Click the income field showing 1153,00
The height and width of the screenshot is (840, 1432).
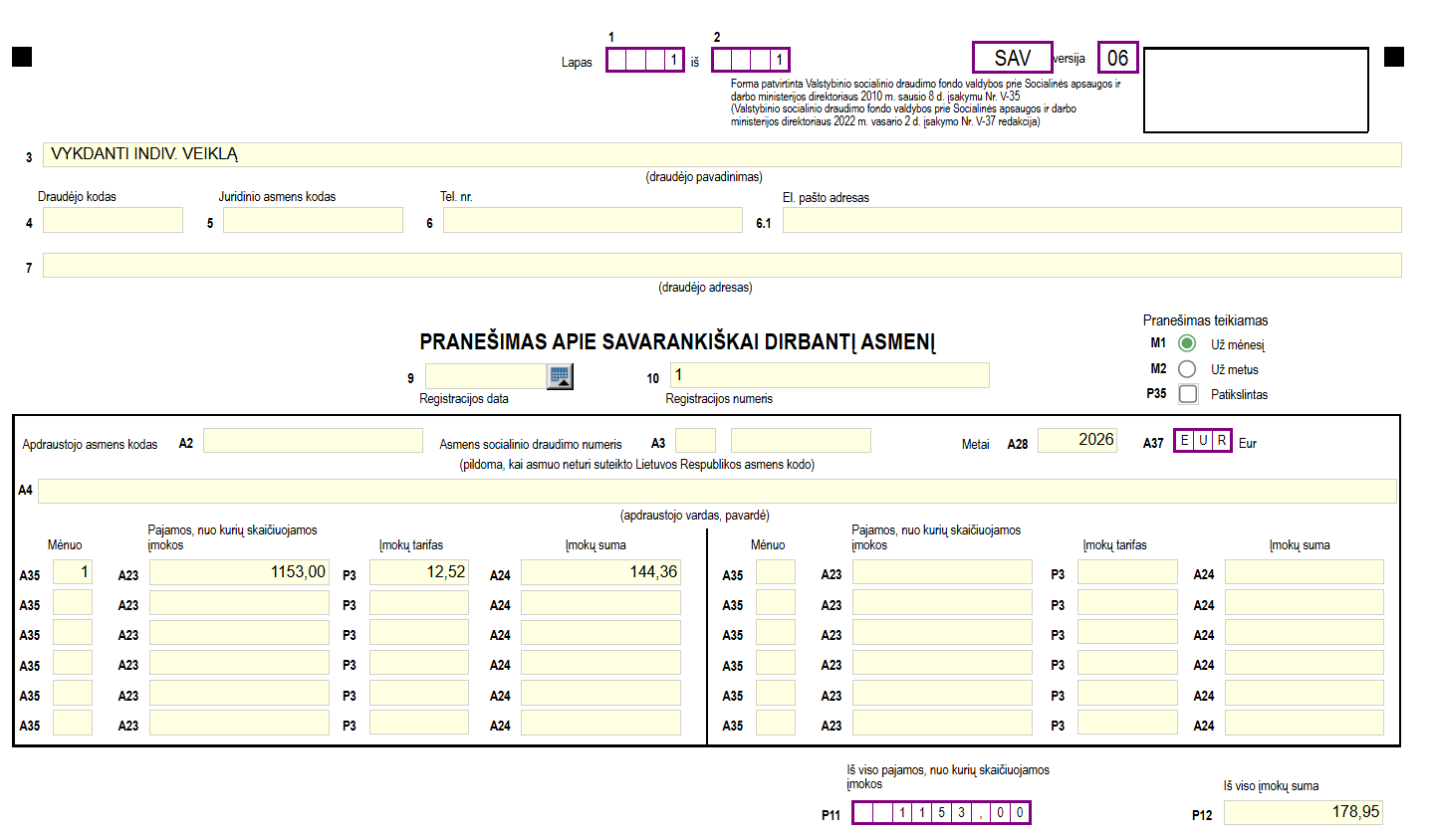(239, 572)
